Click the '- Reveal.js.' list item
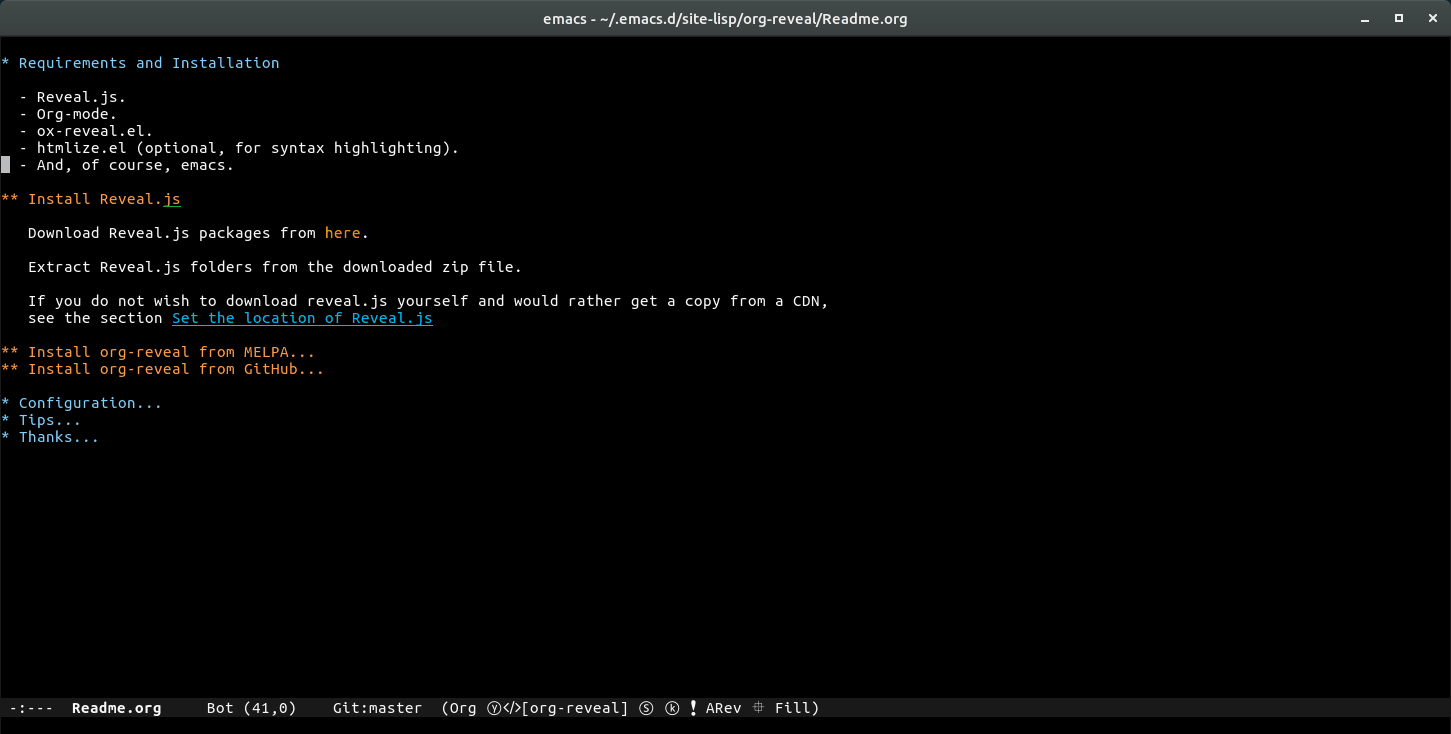Screen dimensions: 1451x734 coord(72,97)
